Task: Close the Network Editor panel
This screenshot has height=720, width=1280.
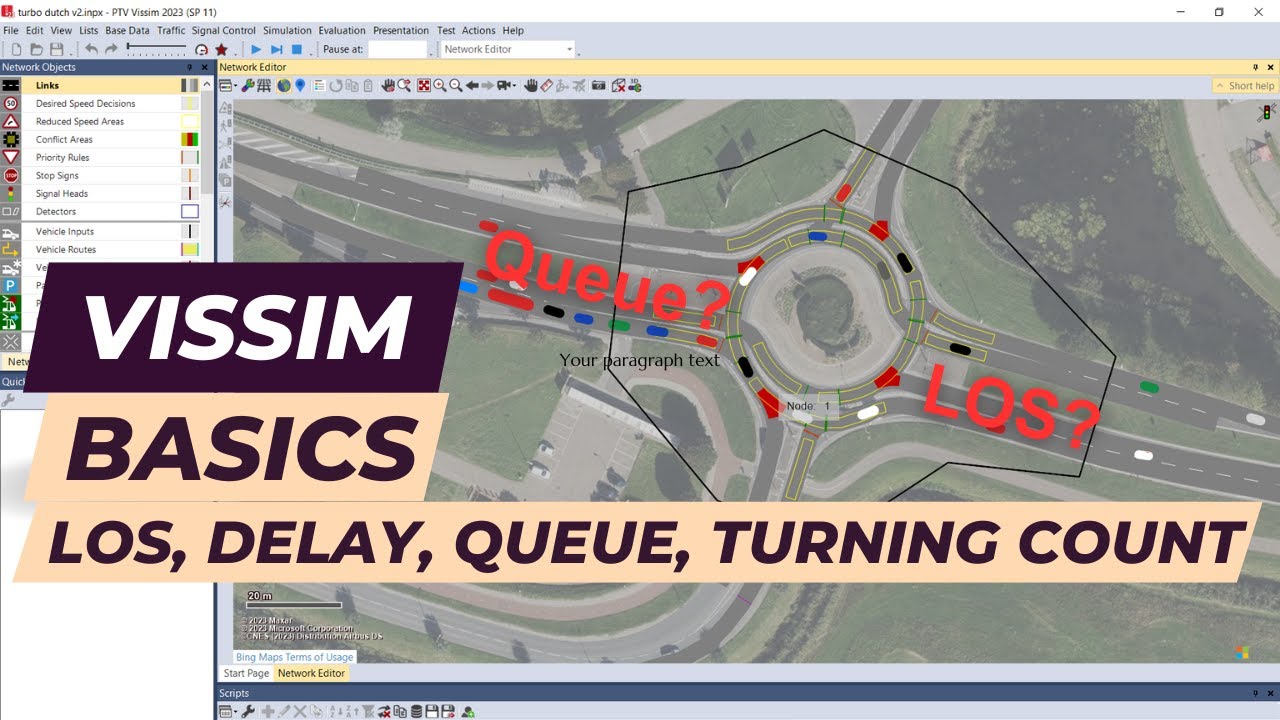Action: (1269, 67)
